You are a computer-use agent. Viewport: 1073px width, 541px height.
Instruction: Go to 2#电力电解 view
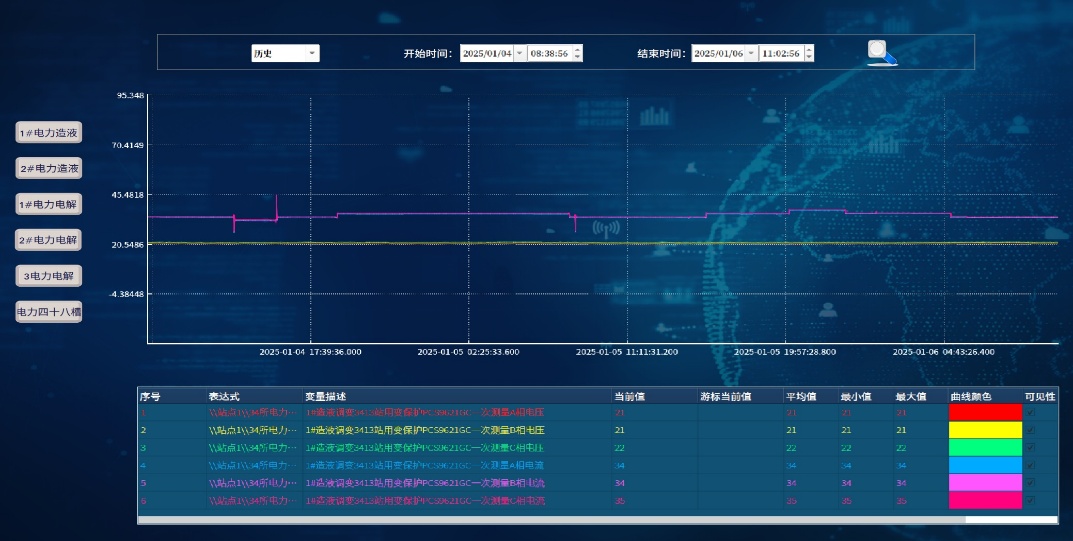click(x=49, y=240)
